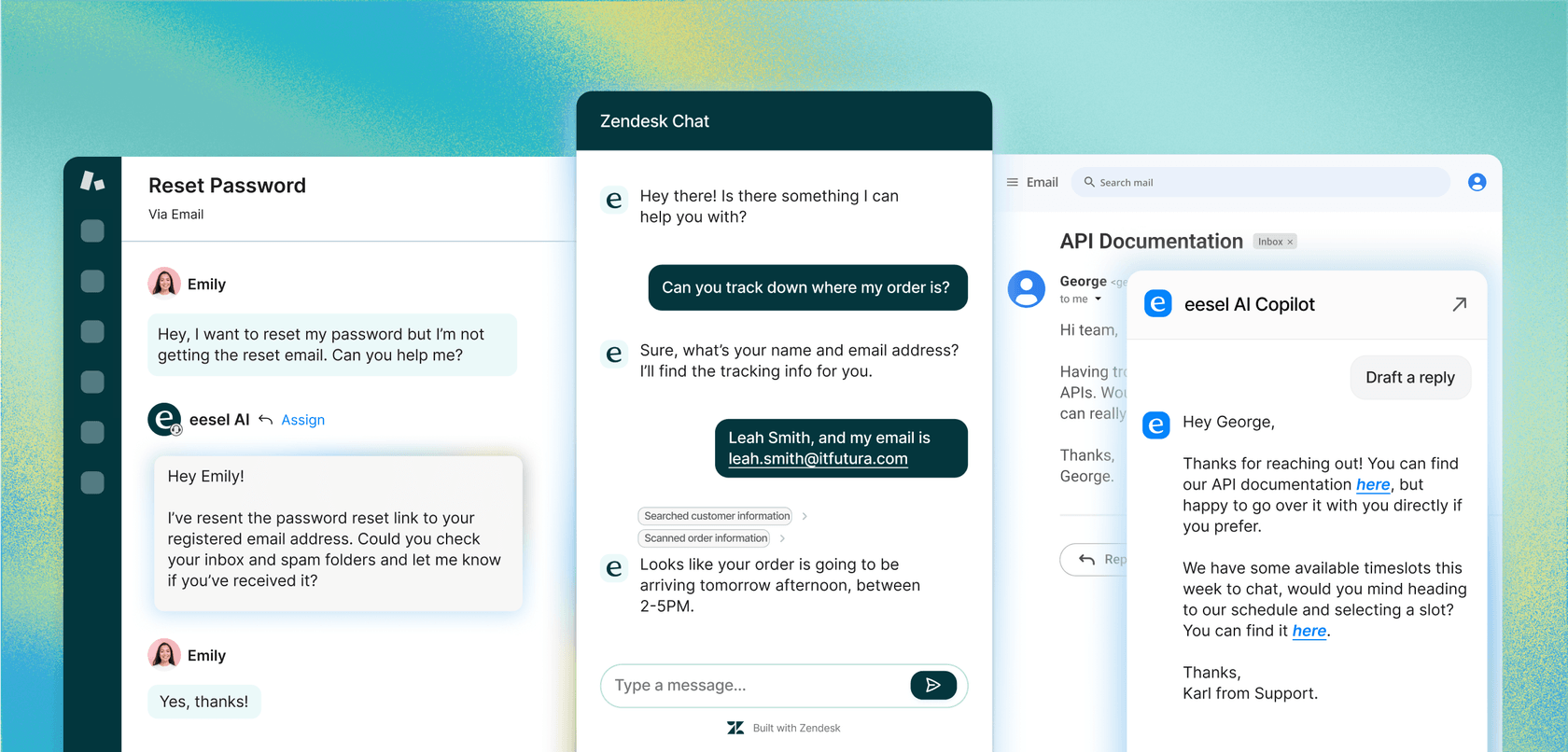
Task: Remove the Inbox label with its x
Action: point(1290,242)
